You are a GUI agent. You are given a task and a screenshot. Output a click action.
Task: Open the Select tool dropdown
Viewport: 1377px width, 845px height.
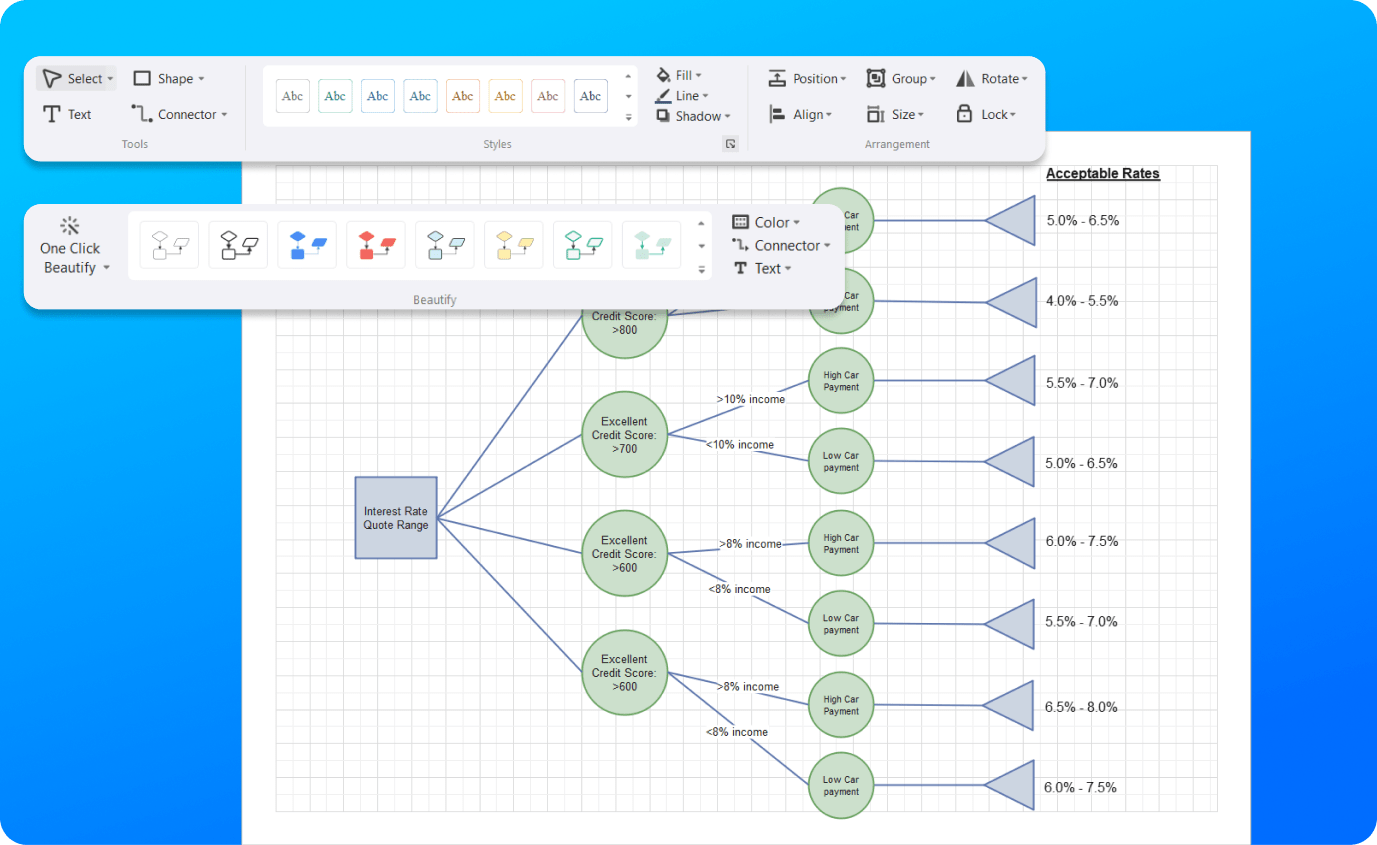[x=110, y=78]
